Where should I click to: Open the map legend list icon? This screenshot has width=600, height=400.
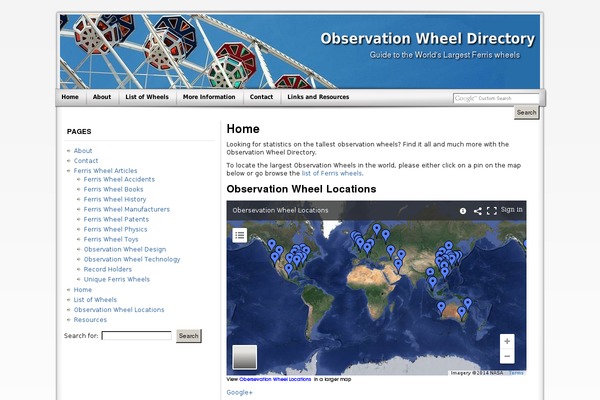(x=240, y=235)
